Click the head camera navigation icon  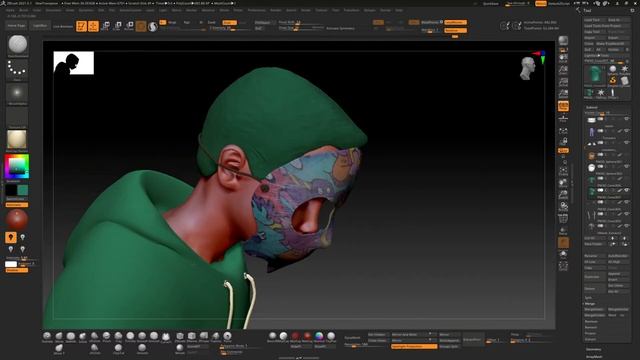click(528, 68)
